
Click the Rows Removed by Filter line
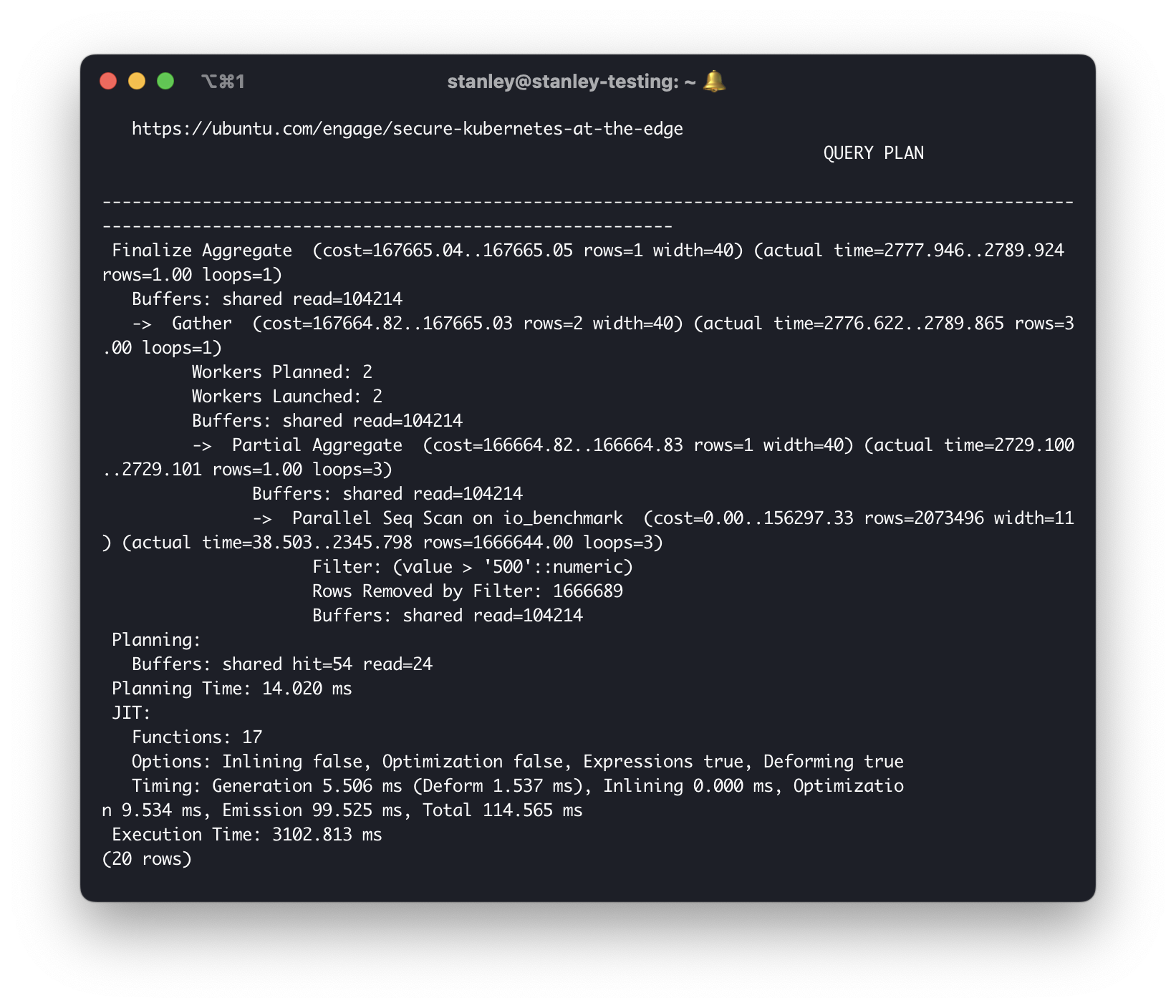tap(467, 591)
